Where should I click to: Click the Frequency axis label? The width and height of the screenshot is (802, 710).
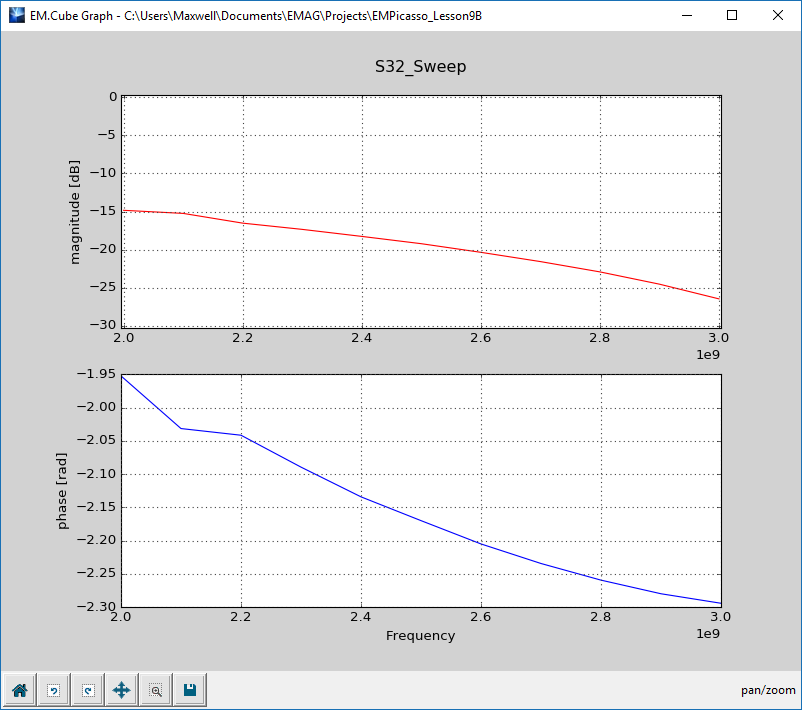[x=420, y=635]
